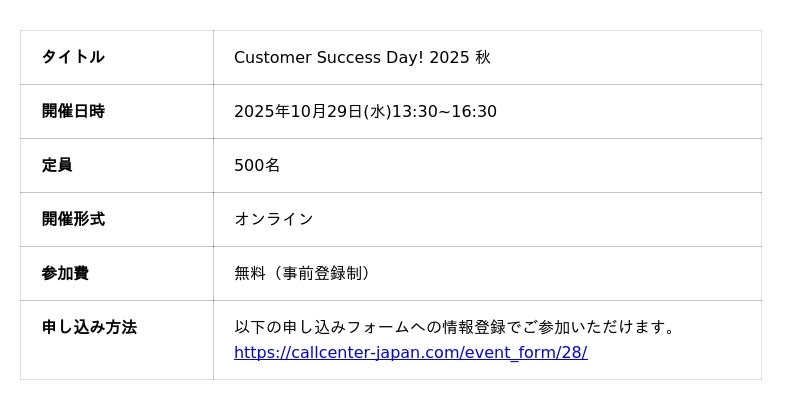Viewport: 800px width, 410px height.
Task: Click the オンライン format value
Action: pyautogui.click(x=274, y=219)
